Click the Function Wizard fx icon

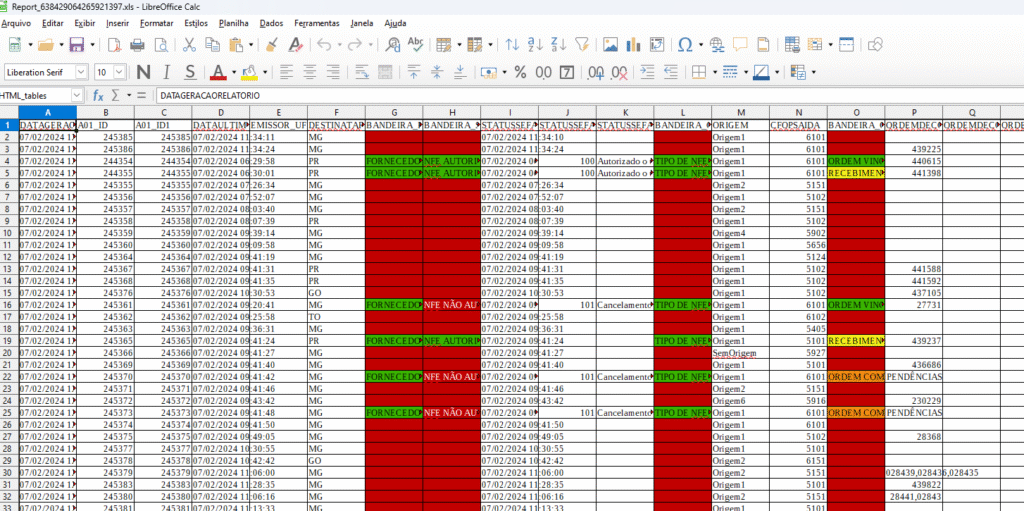tap(99, 94)
